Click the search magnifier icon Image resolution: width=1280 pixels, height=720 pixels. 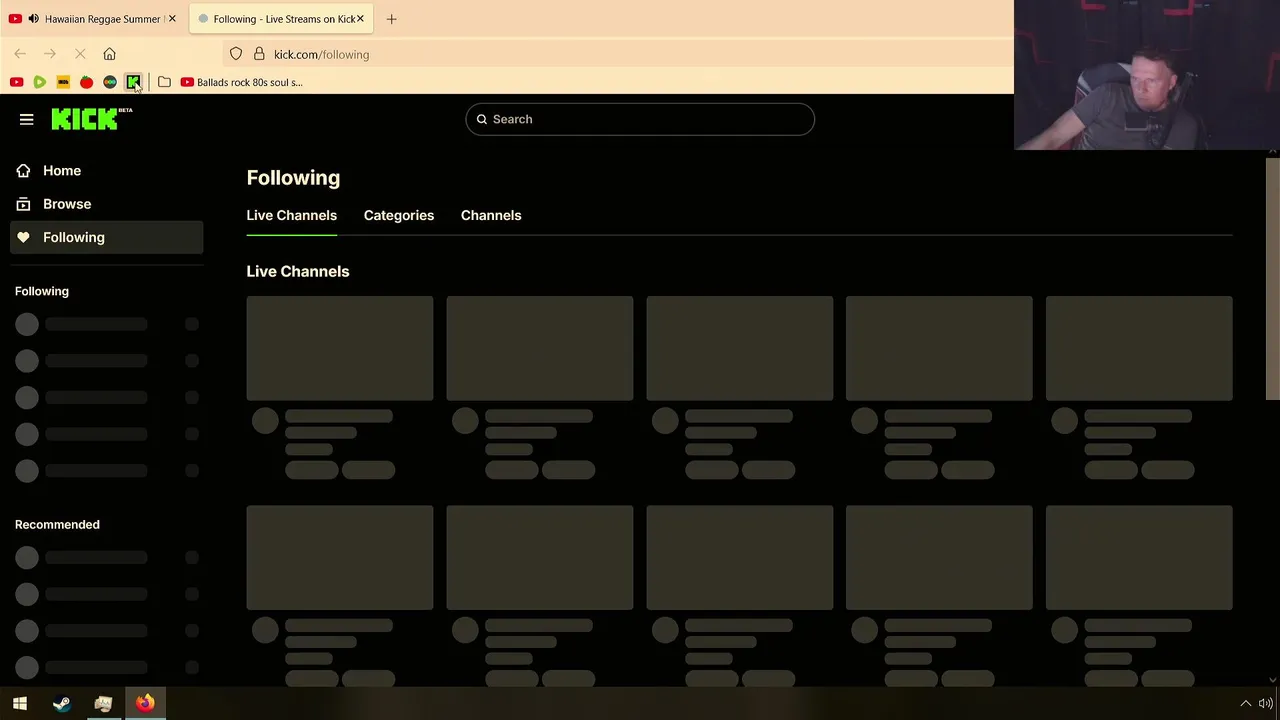[x=482, y=119]
